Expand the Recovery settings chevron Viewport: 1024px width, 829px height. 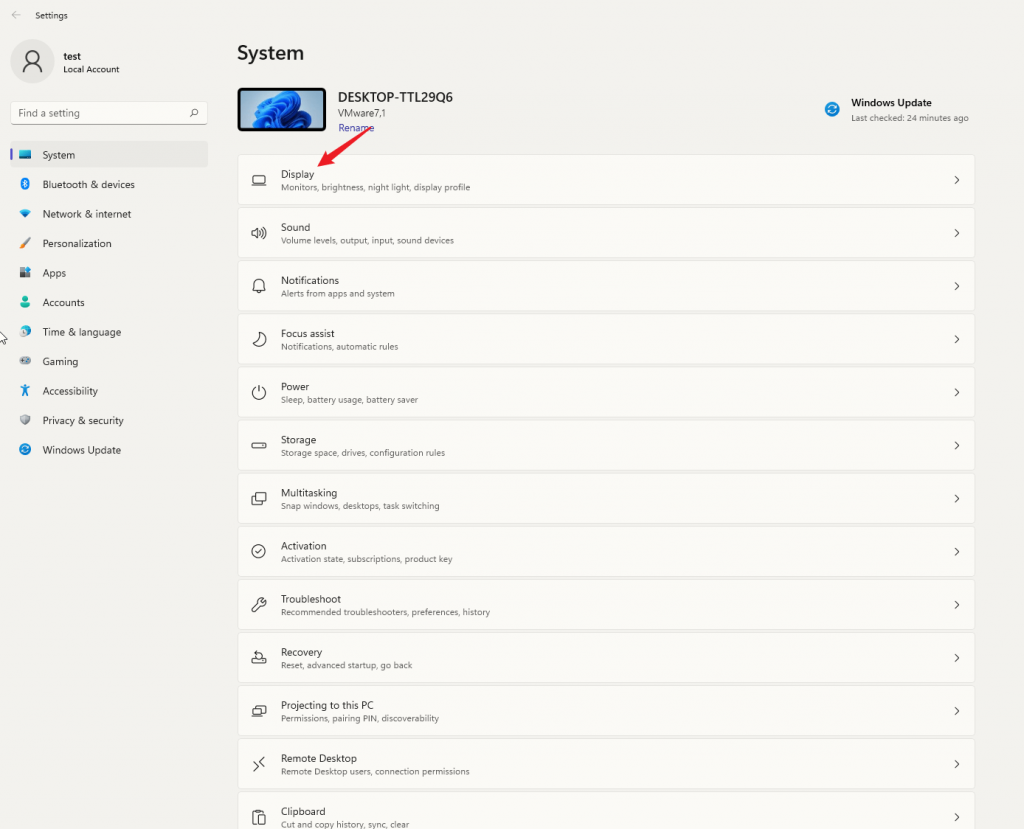tap(957, 657)
